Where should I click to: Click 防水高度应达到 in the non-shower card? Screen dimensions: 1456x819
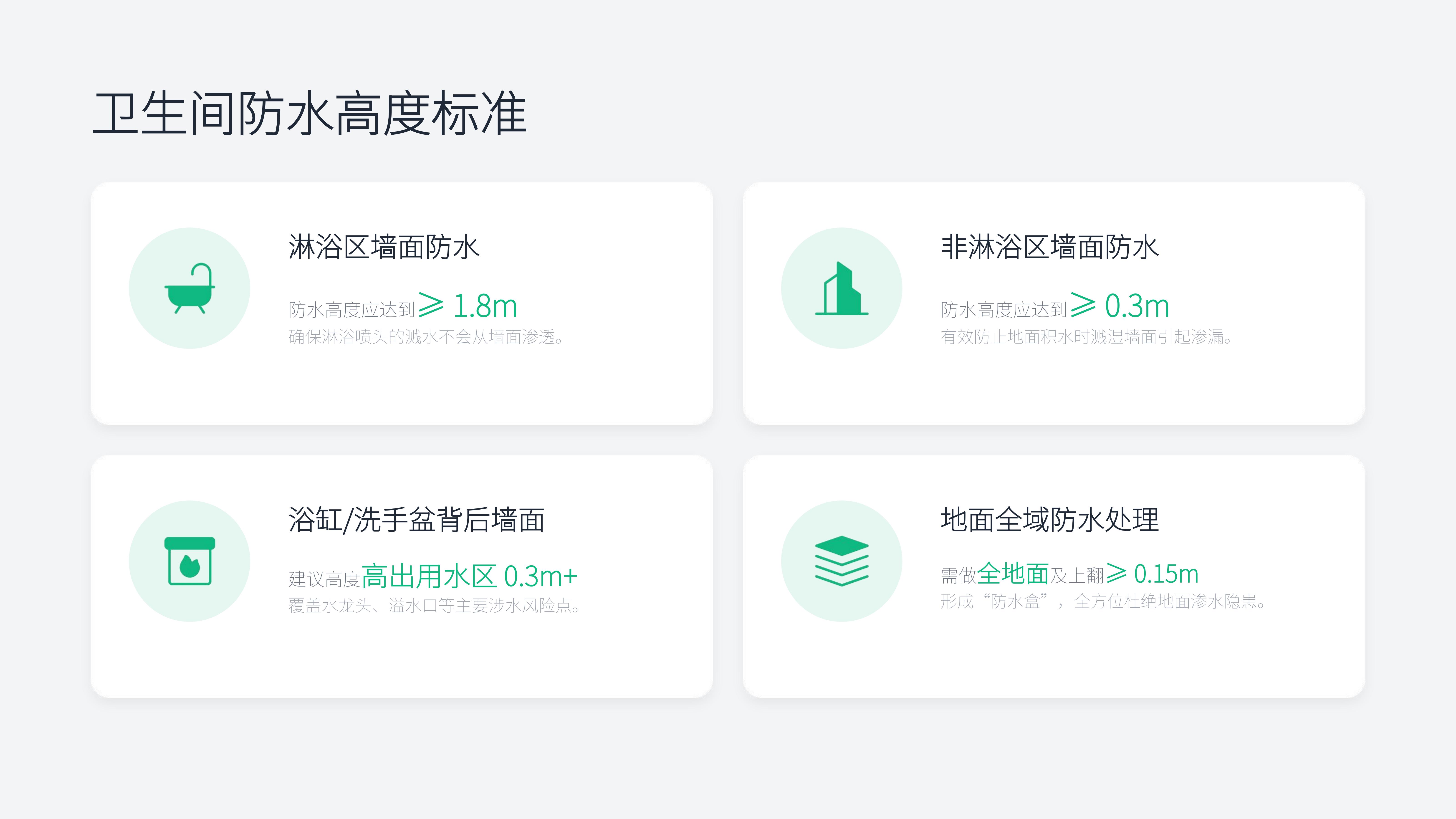point(1004,310)
